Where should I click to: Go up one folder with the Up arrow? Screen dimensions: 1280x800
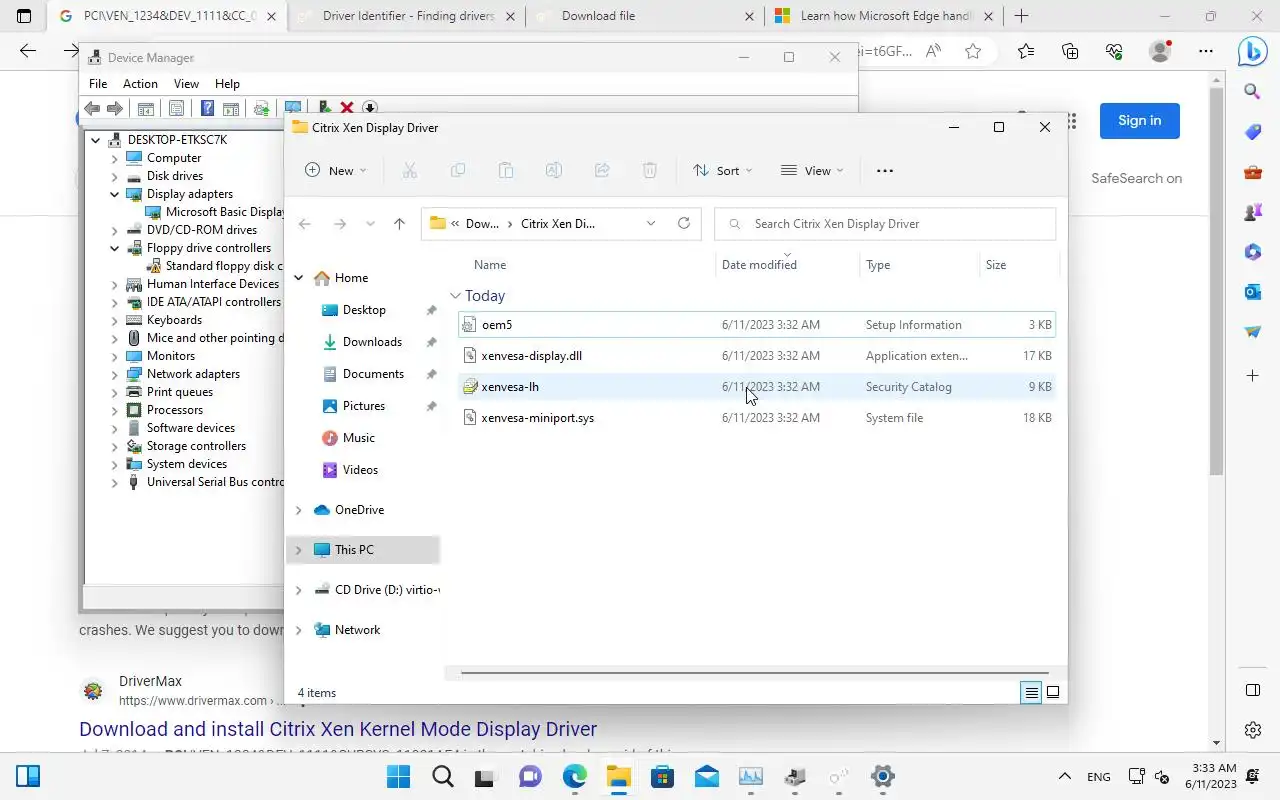pos(399,224)
